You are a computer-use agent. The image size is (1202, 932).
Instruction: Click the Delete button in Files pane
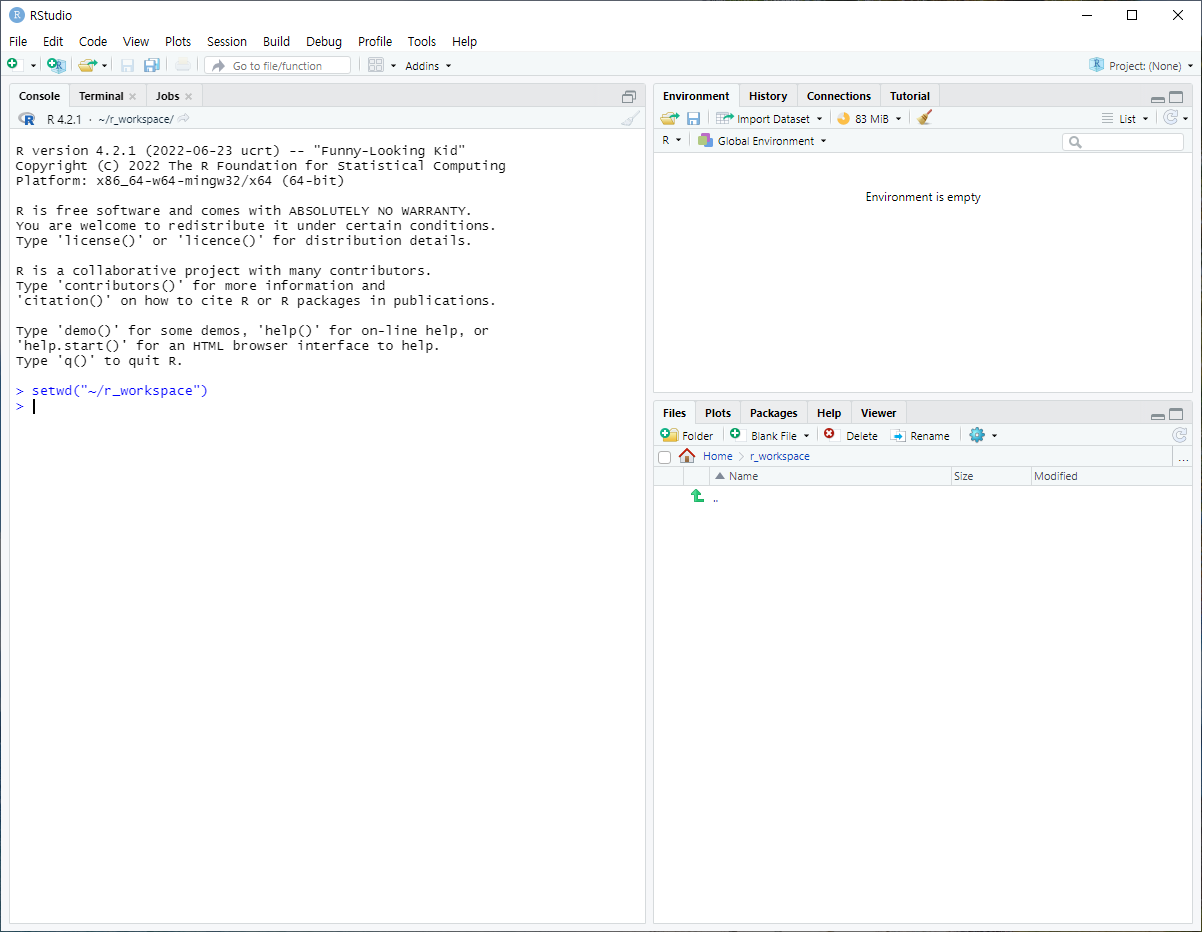[851, 435]
